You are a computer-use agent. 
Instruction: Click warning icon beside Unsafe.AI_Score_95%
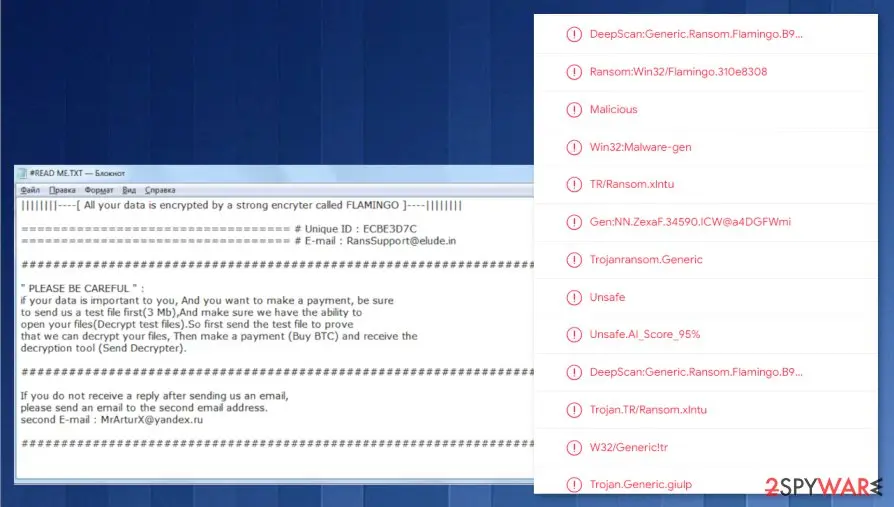point(574,335)
